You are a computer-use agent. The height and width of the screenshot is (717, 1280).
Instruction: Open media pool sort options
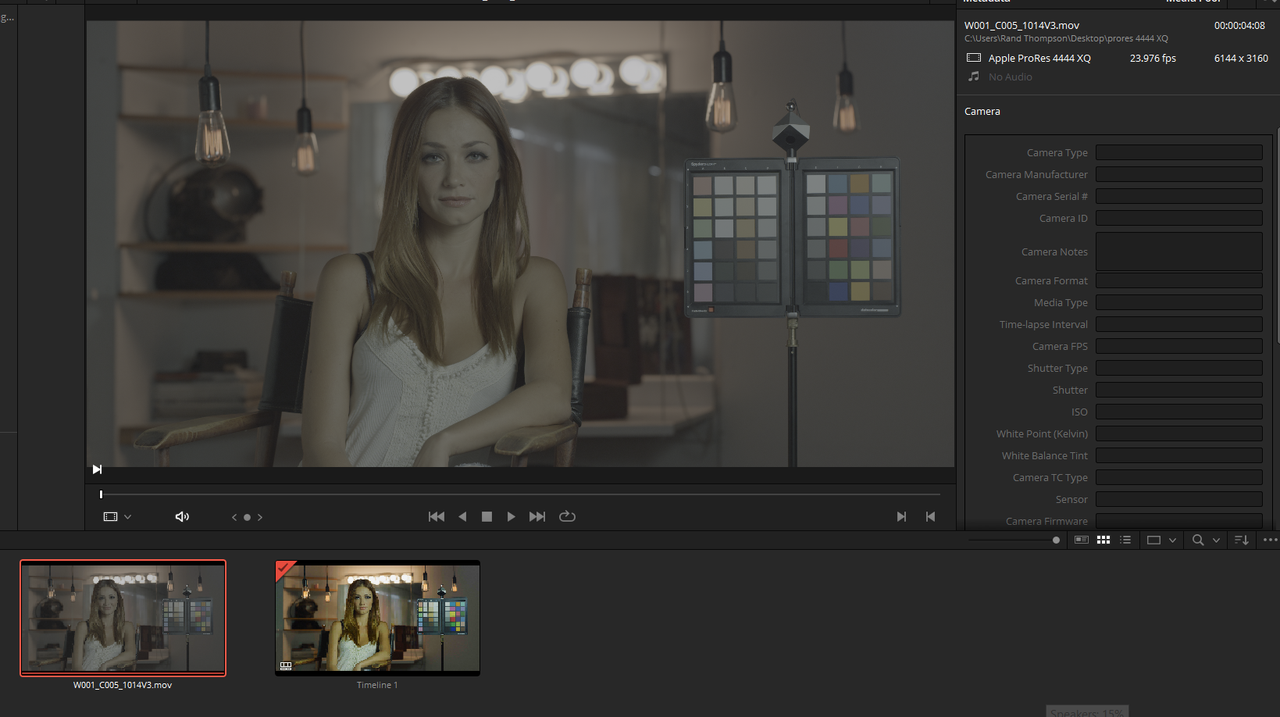pos(1241,540)
